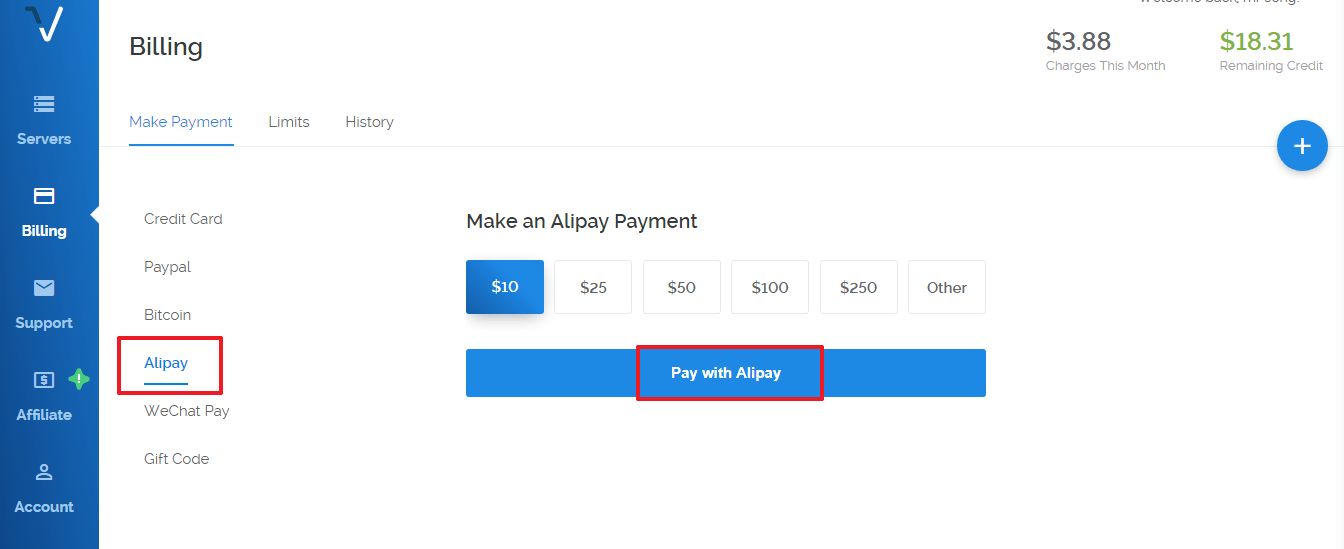1344x549 pixels.
Task: Open the History tab
Action: tap(369, 122)
